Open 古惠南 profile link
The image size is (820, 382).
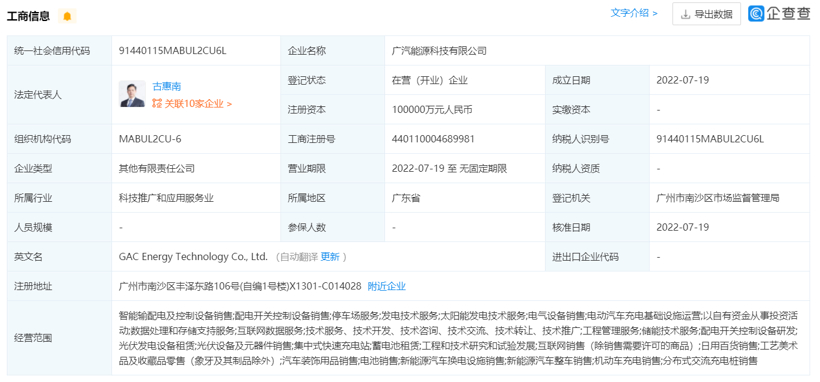(167, 87)
